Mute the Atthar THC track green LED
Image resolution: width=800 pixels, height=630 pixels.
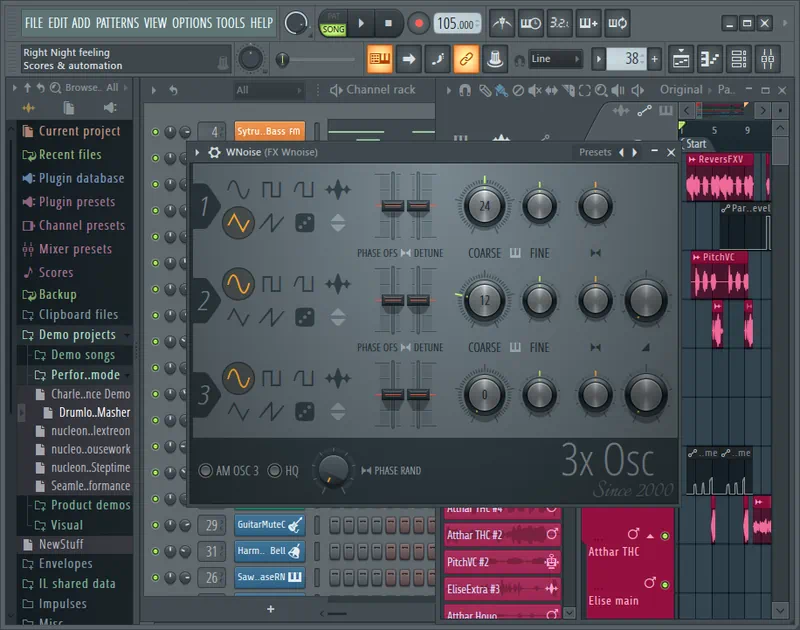click(x=665, y=536)
